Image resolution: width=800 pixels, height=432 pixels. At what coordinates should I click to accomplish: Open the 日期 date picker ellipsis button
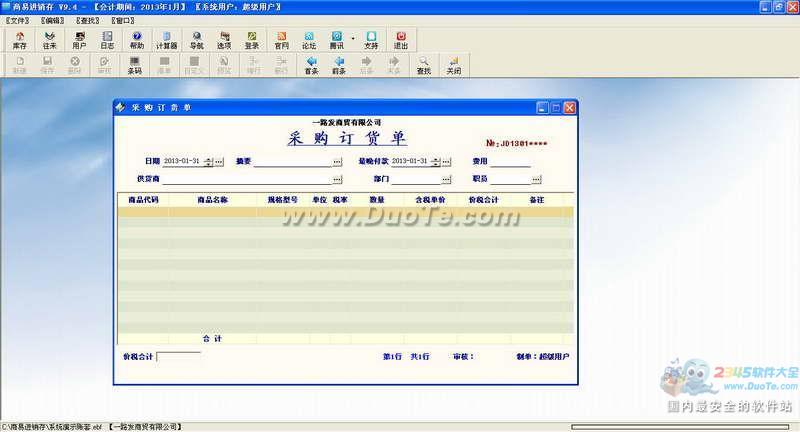coord(219,162)
